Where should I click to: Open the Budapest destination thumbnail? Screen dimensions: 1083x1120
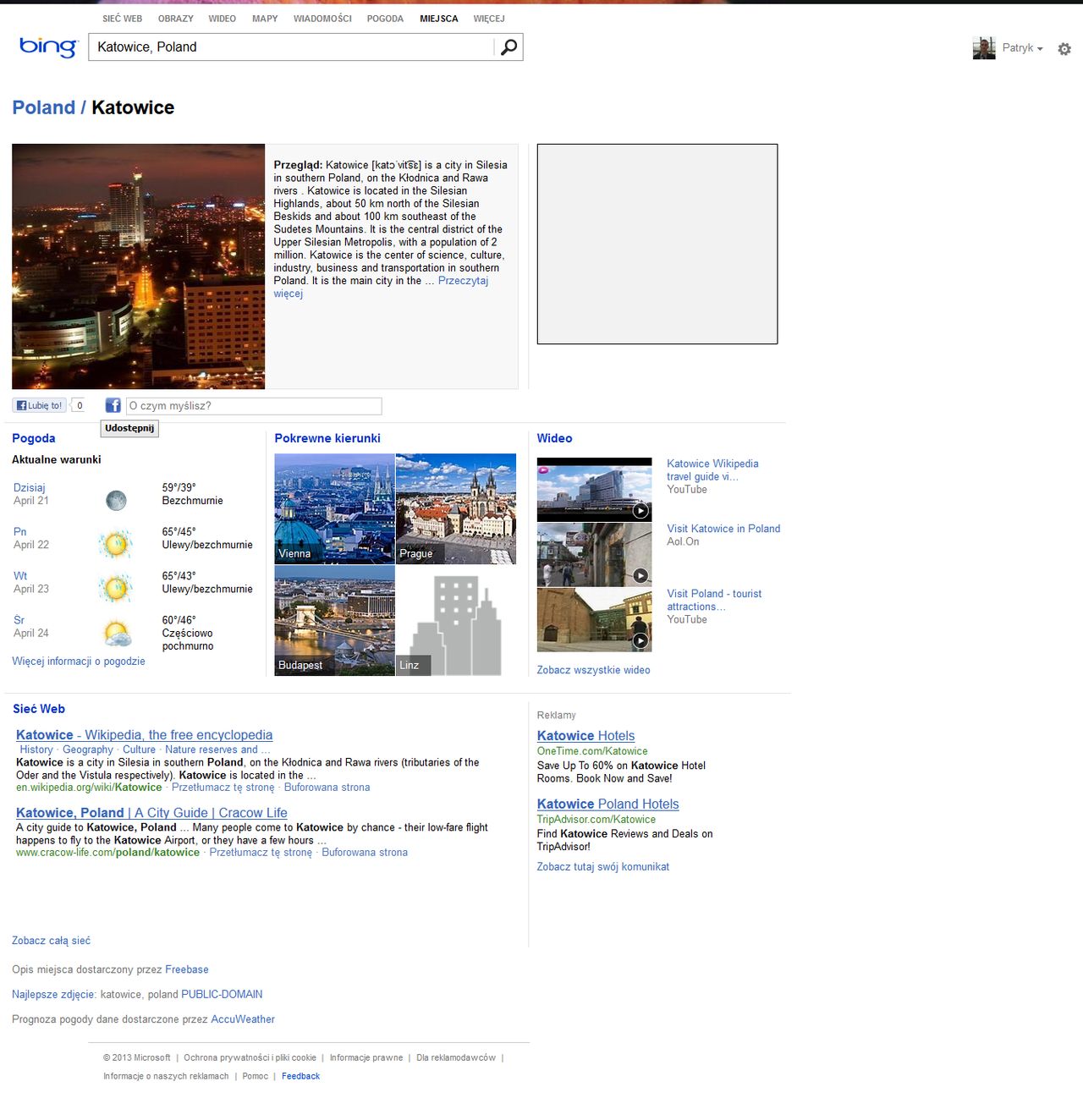click(x=334, y=620)
